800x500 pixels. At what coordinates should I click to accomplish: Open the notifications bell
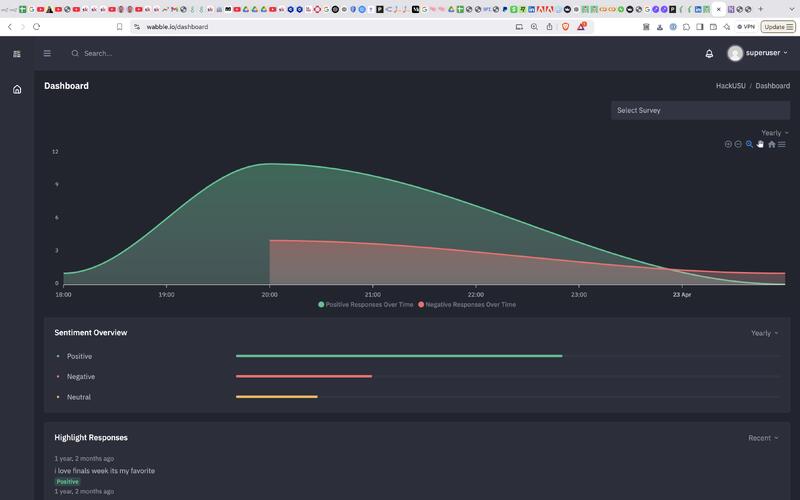(709, 53)
